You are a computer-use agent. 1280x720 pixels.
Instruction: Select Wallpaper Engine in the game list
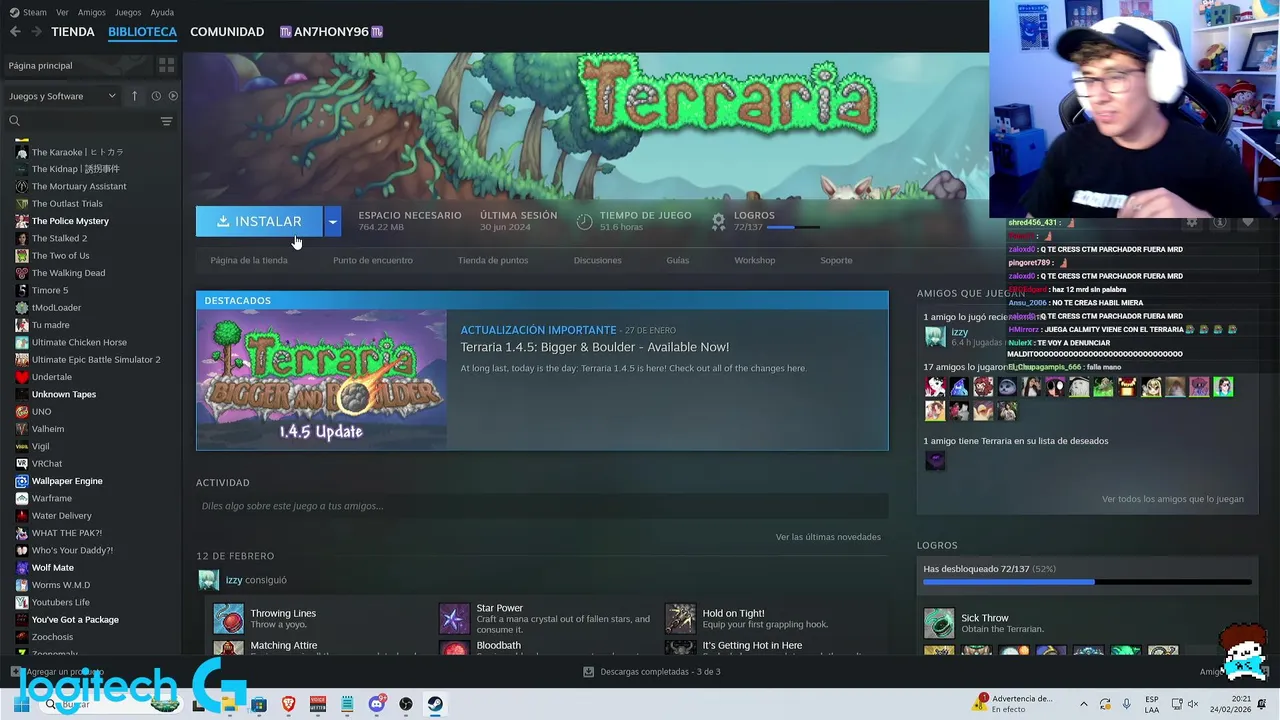point(67,481)
